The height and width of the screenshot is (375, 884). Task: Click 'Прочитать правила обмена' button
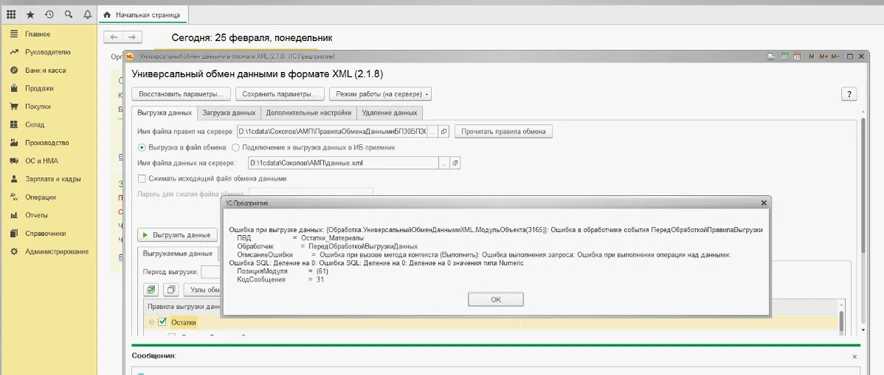(x=503, y=131)
